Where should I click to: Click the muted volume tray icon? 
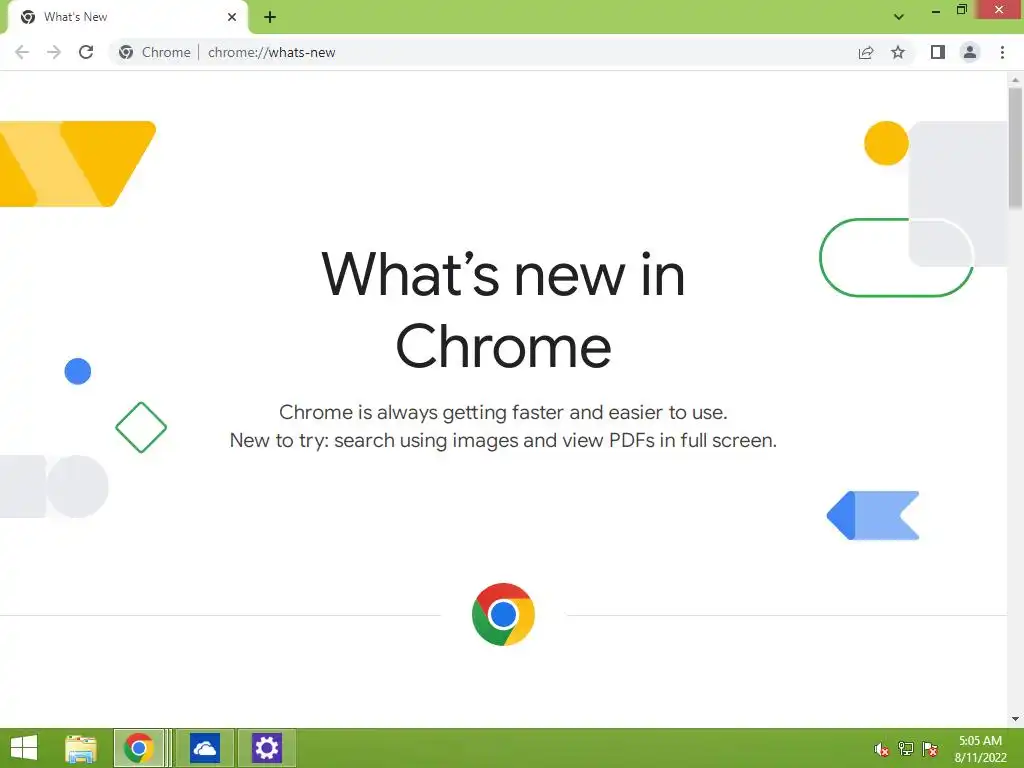pyautogui.click(x=882, y=749)
